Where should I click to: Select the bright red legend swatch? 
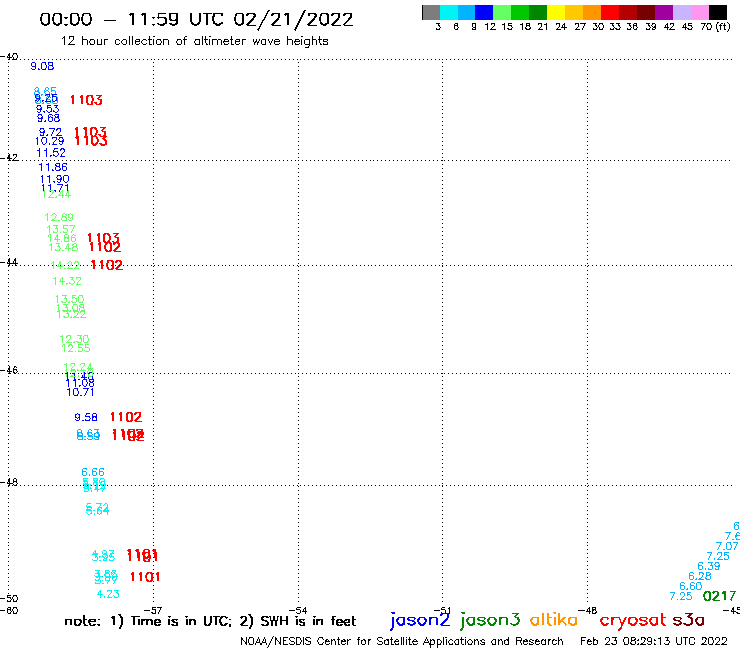tap(610, 12)
